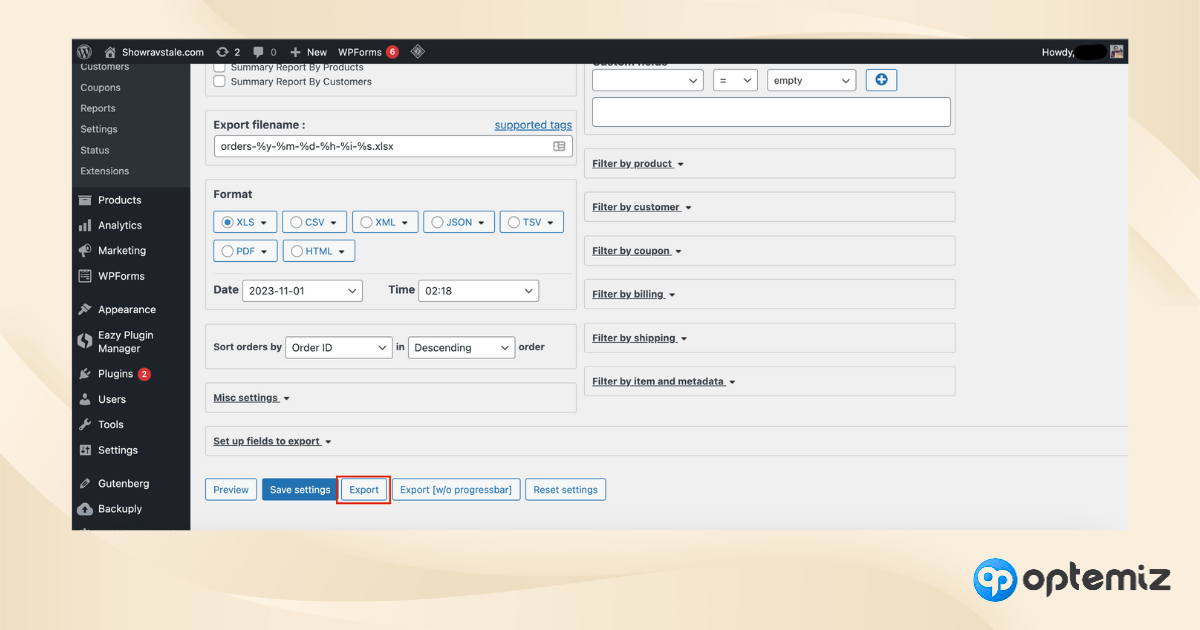Viewport: 1200px width, 630px height.
Task: Click the Export filename text field
Action: (x=380, y=146)
